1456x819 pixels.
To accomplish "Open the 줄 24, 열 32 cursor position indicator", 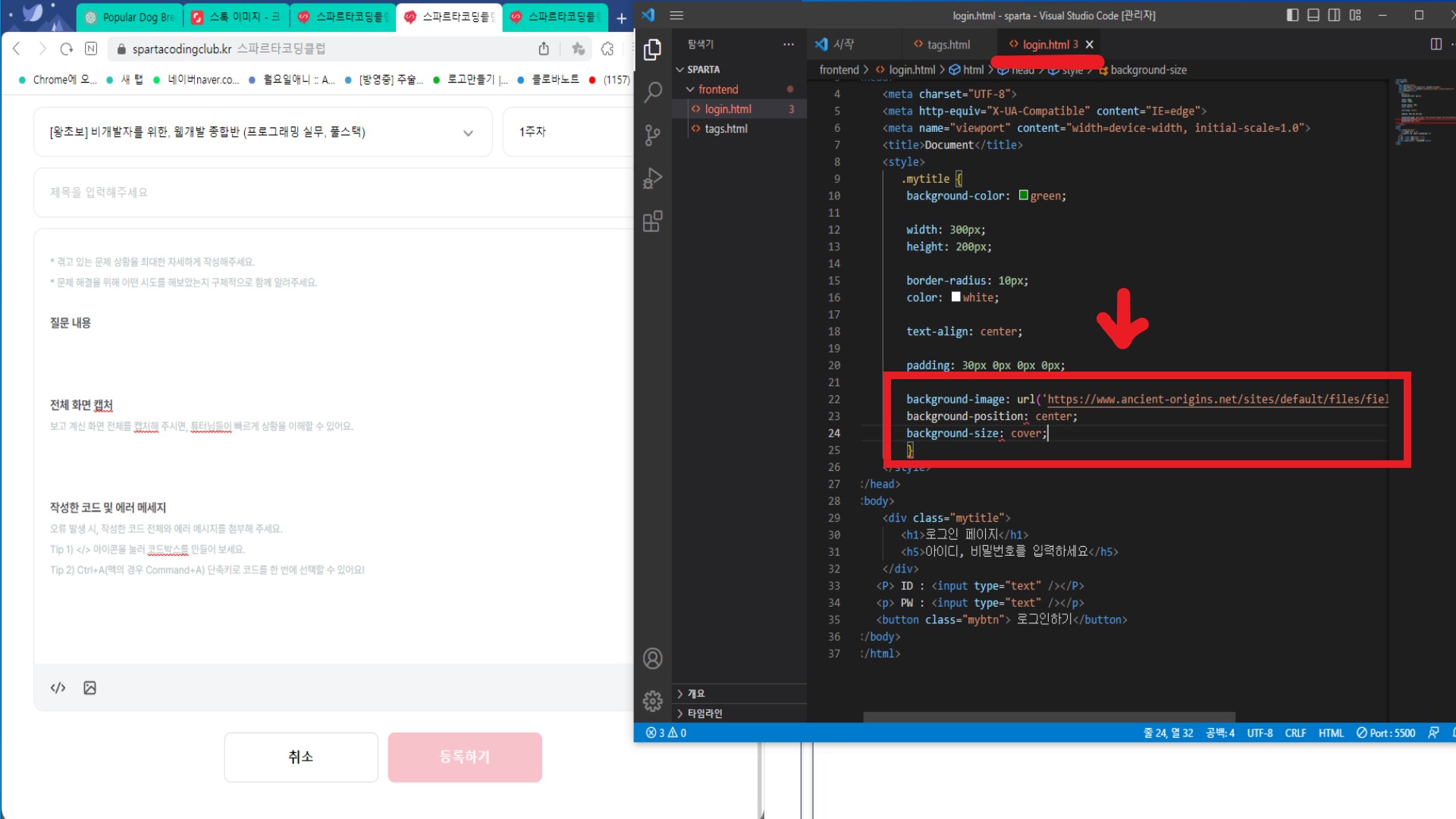I will tap(1168, 733).
